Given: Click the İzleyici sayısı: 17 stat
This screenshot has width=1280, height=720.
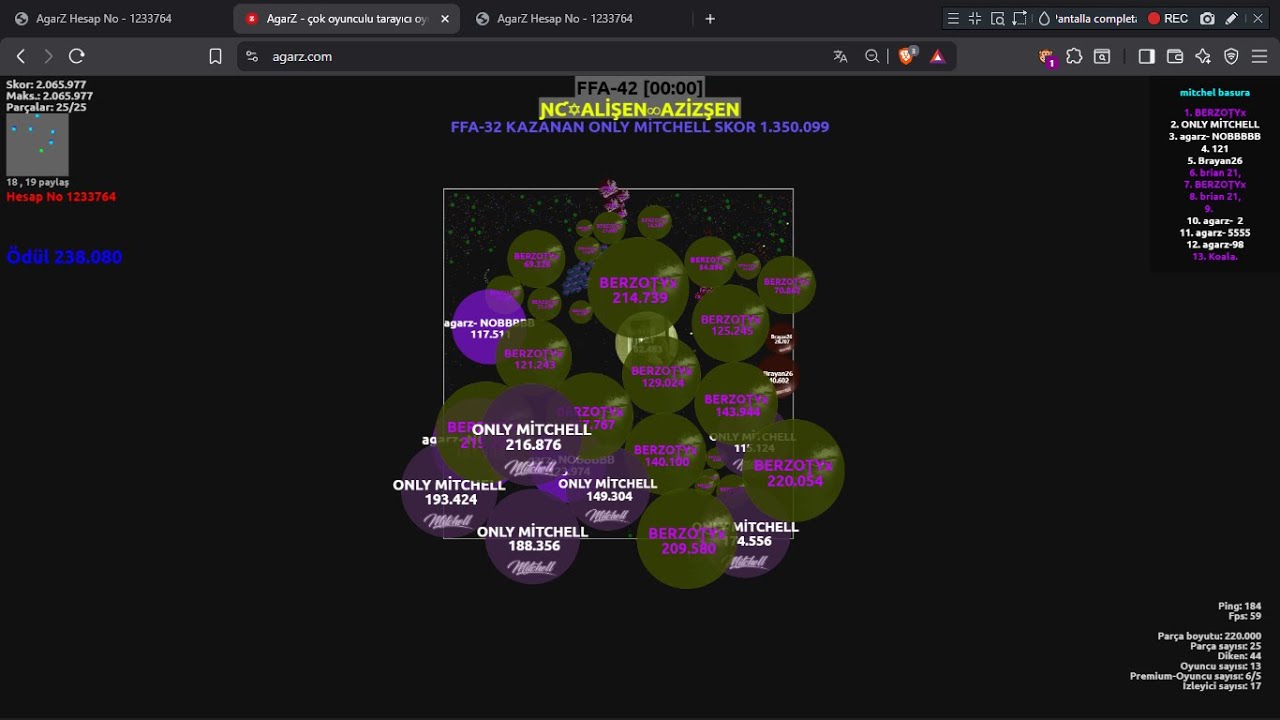Looking at the screenshot, I should [x=1221, y=686].
